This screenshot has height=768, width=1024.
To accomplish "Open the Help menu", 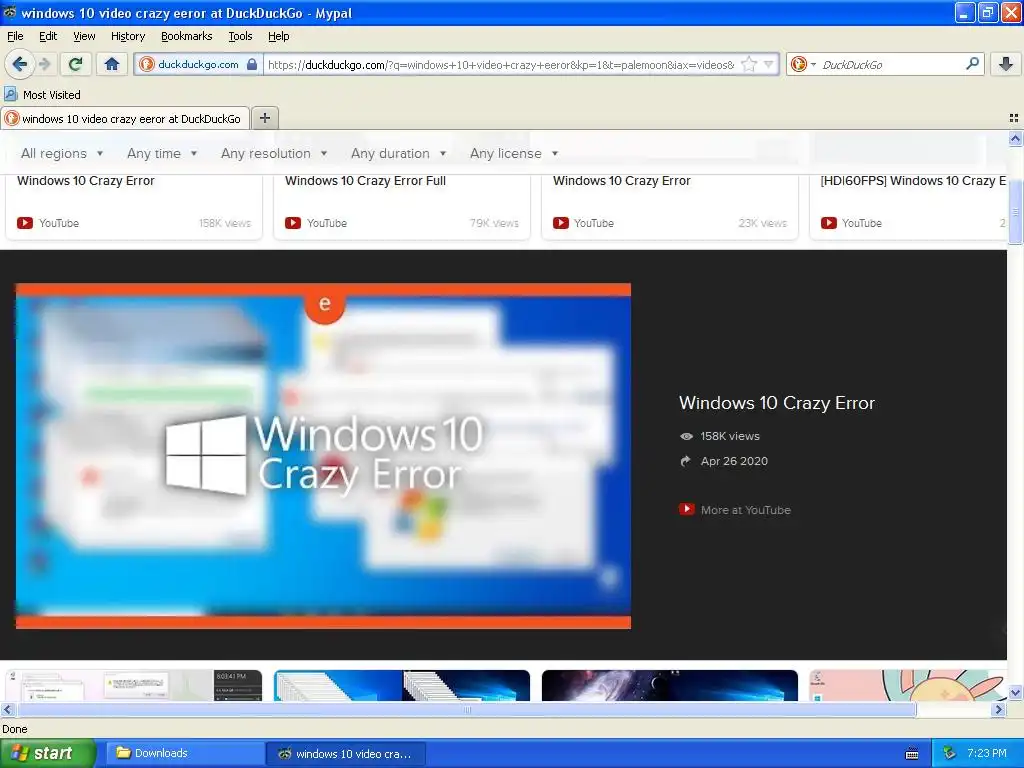I will tap(278, 36).
